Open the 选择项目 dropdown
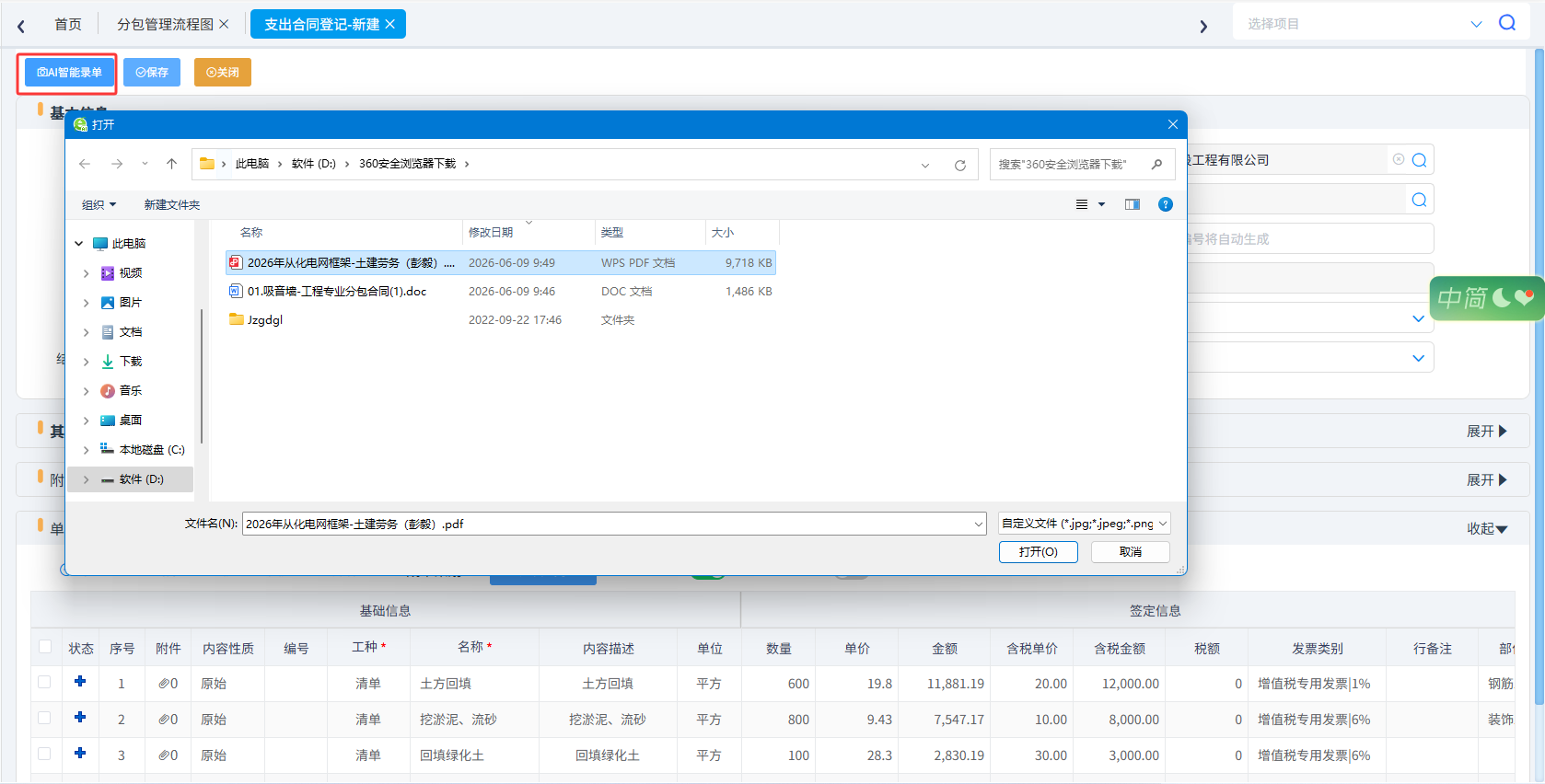 pyautogui.click(x=1477, y=24)
